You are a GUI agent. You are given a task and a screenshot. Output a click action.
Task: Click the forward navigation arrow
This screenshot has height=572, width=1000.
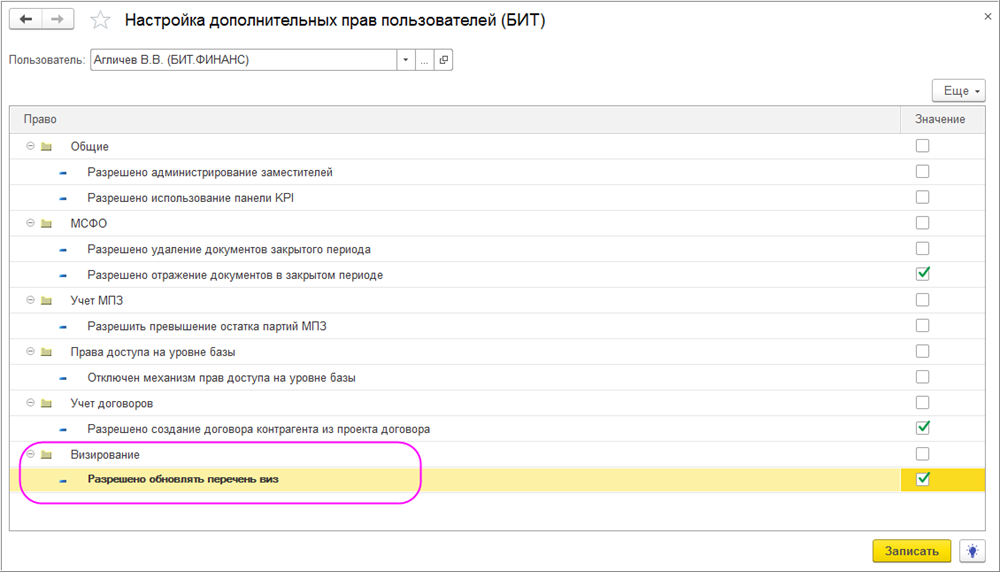point(59,20)
